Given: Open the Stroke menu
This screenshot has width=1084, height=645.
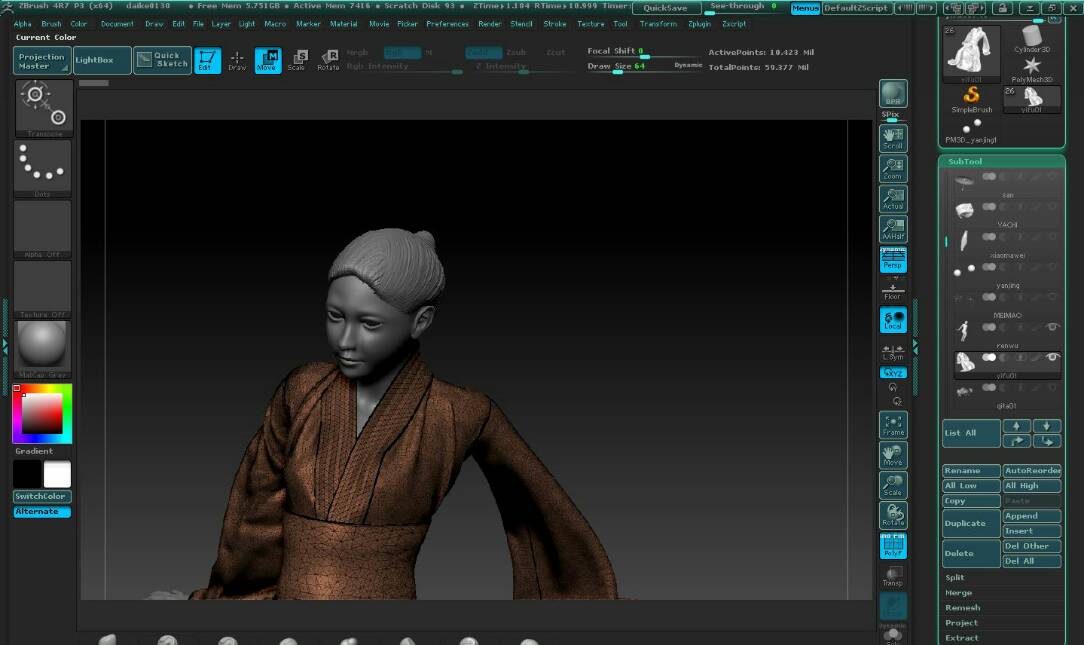Looking at the screenshot, I should [554, 23].
